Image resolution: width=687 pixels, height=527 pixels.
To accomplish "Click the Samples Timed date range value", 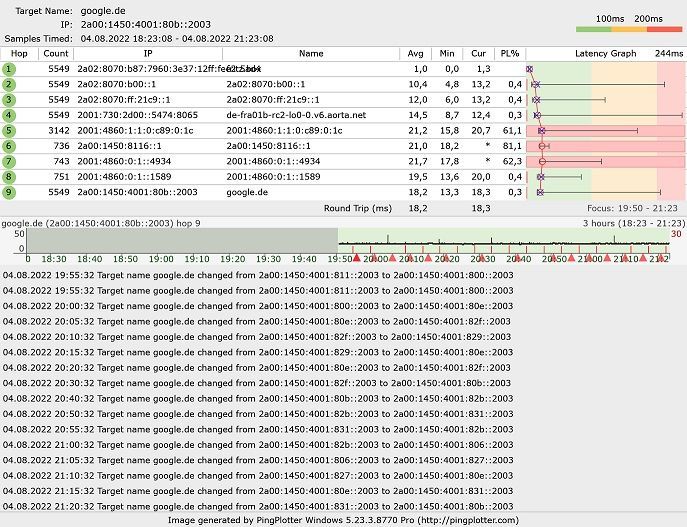I will click(177, 39).
